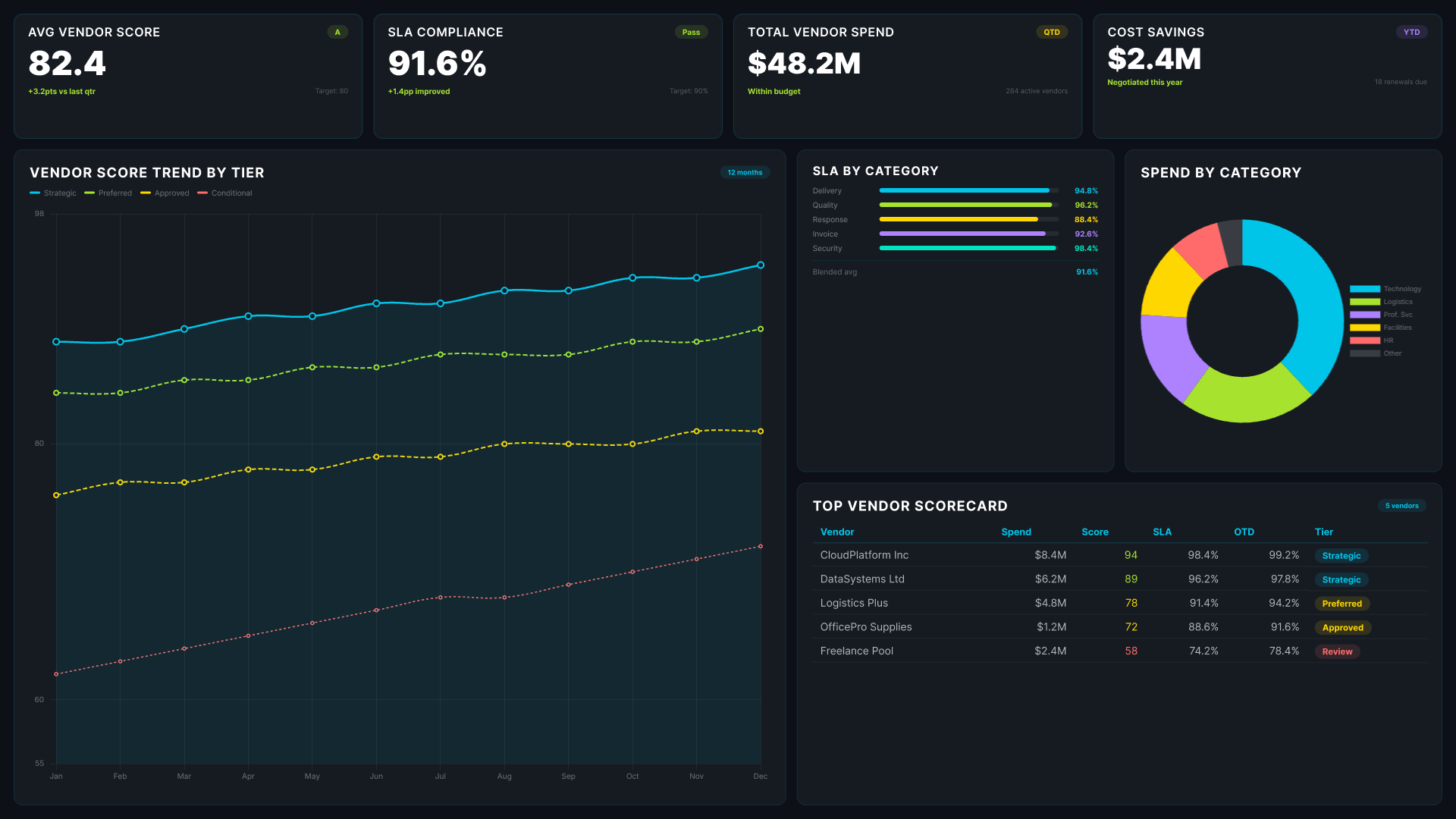
Task: Click the Security SLA progress bar
Action: tap(969, 248)
